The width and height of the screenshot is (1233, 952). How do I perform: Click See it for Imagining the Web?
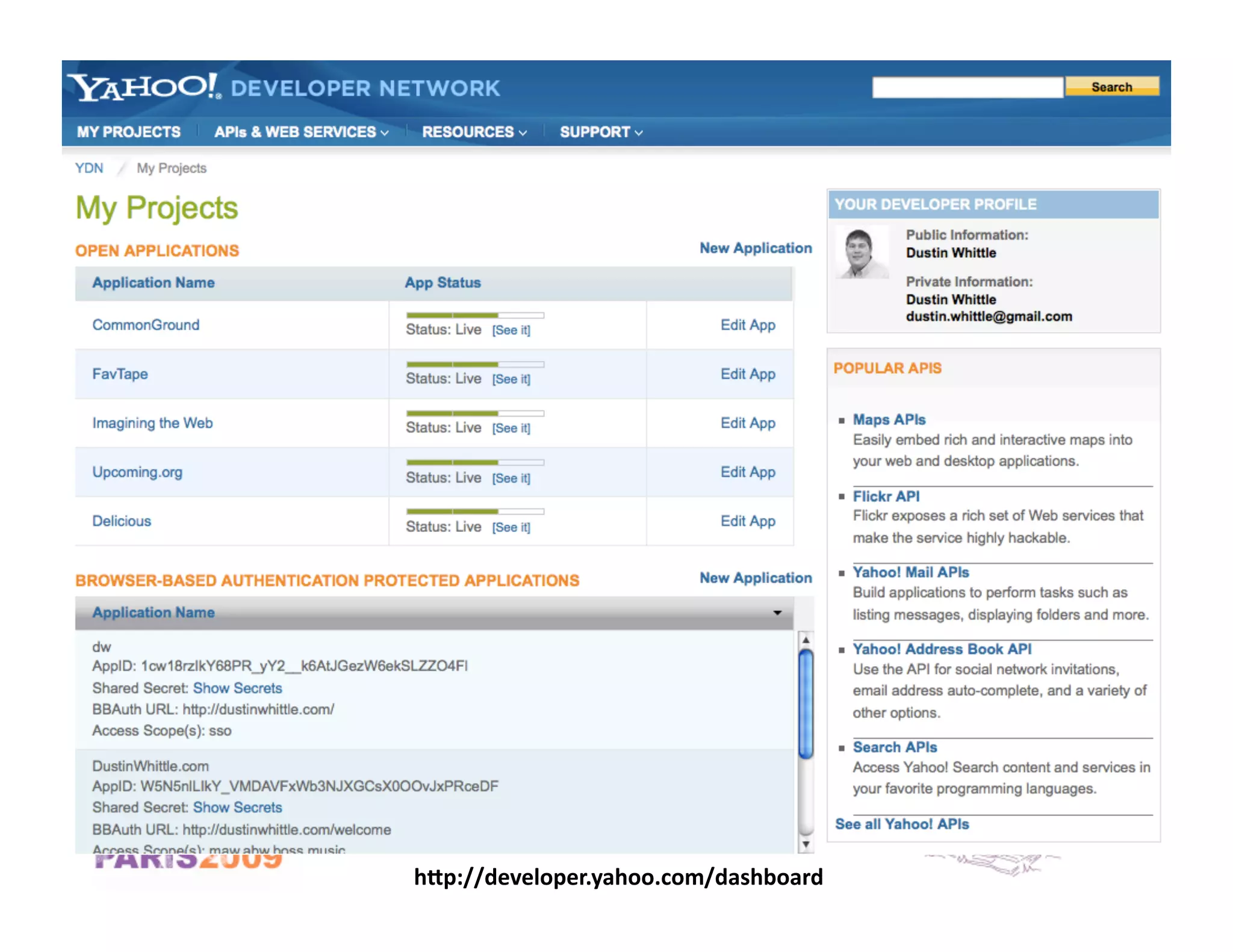pos(511,428)
